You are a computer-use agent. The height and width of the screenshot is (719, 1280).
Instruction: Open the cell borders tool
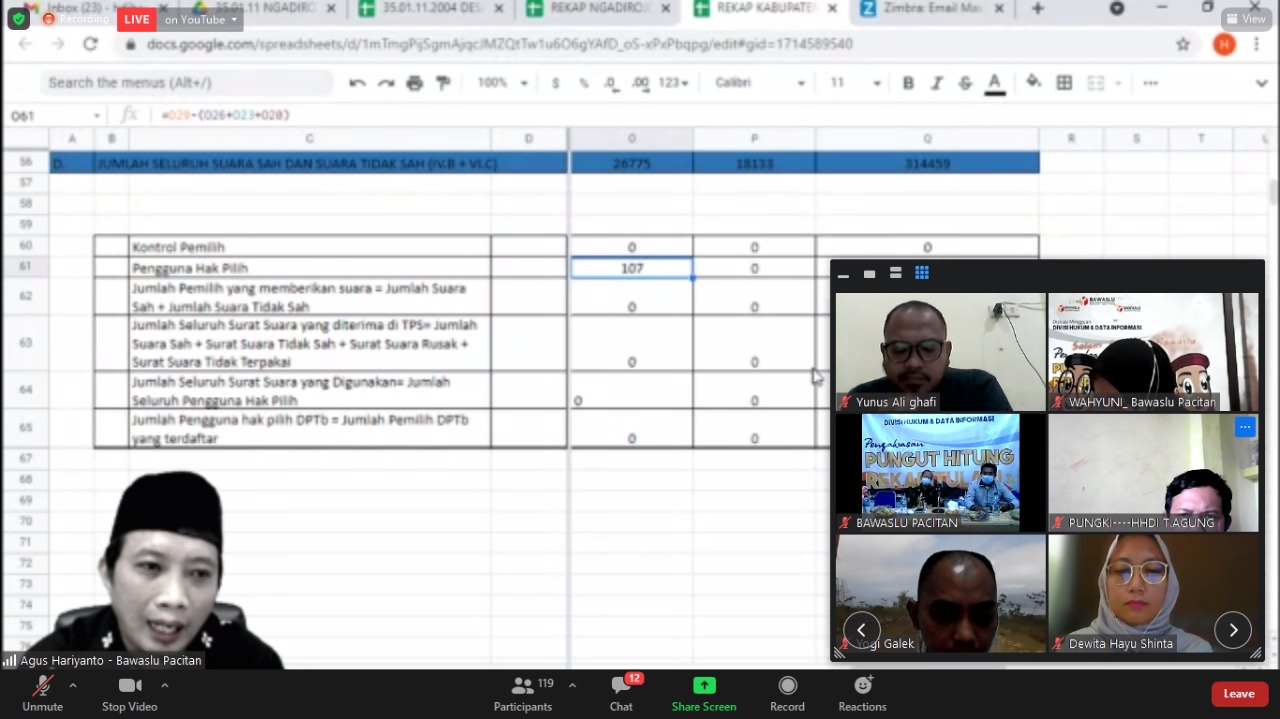[1065, 83]
